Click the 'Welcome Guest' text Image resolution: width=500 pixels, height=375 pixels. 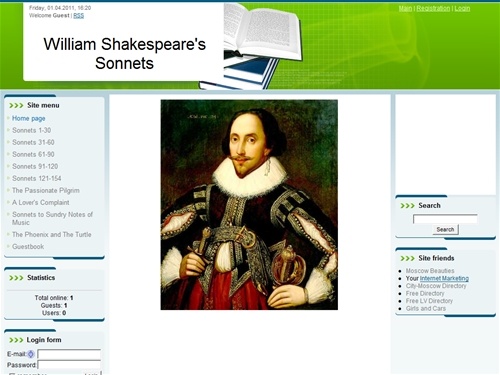coord(49,16)
